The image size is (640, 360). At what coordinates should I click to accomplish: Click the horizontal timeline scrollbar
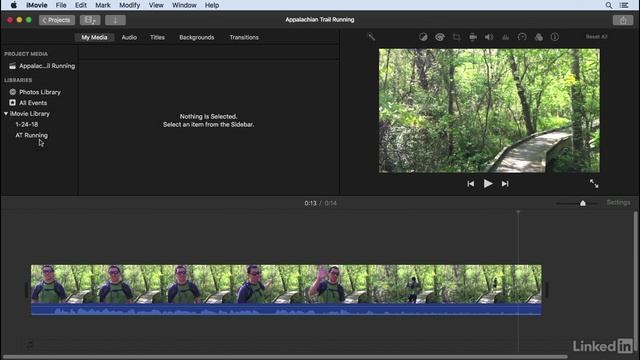(285, 357)
